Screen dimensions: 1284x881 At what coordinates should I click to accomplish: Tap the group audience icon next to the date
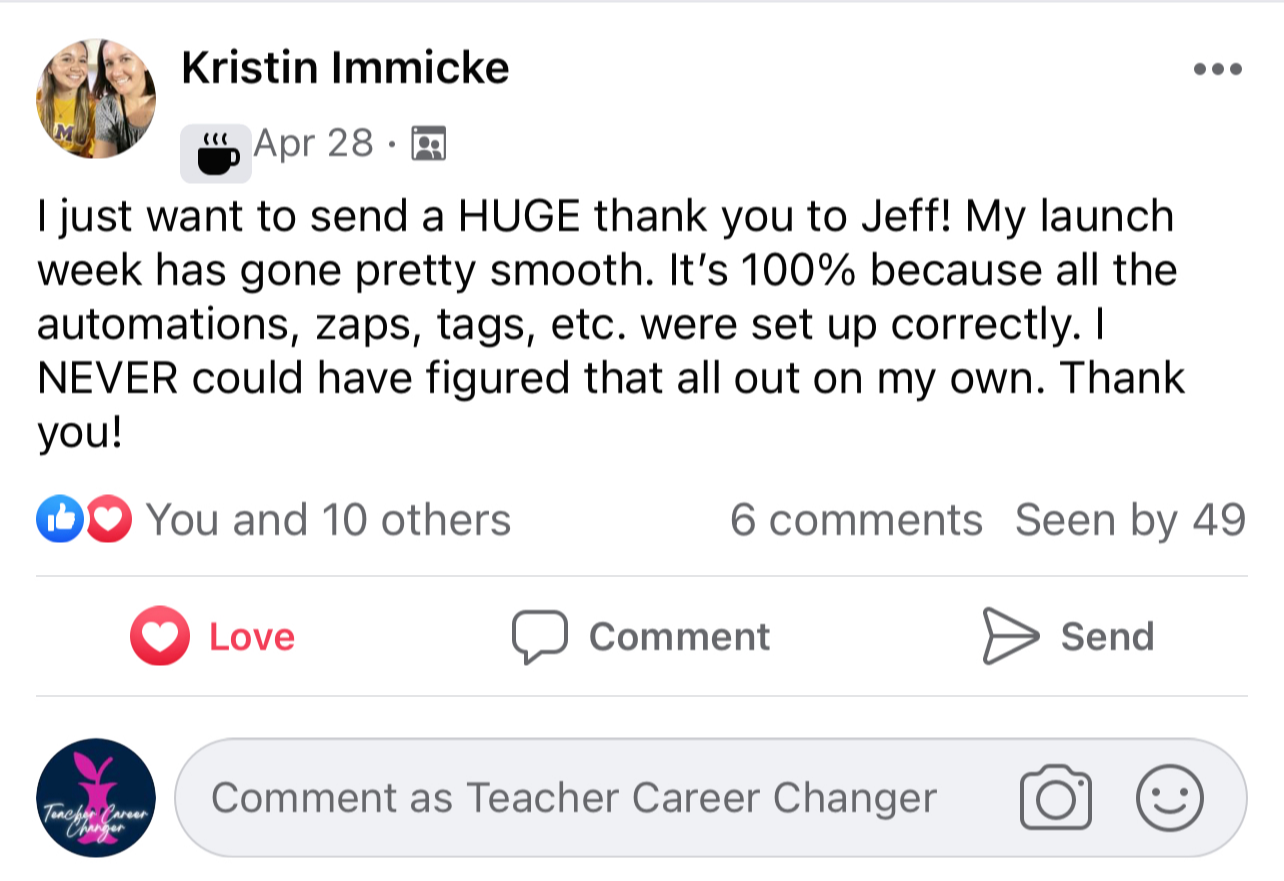tap(428, 145)
